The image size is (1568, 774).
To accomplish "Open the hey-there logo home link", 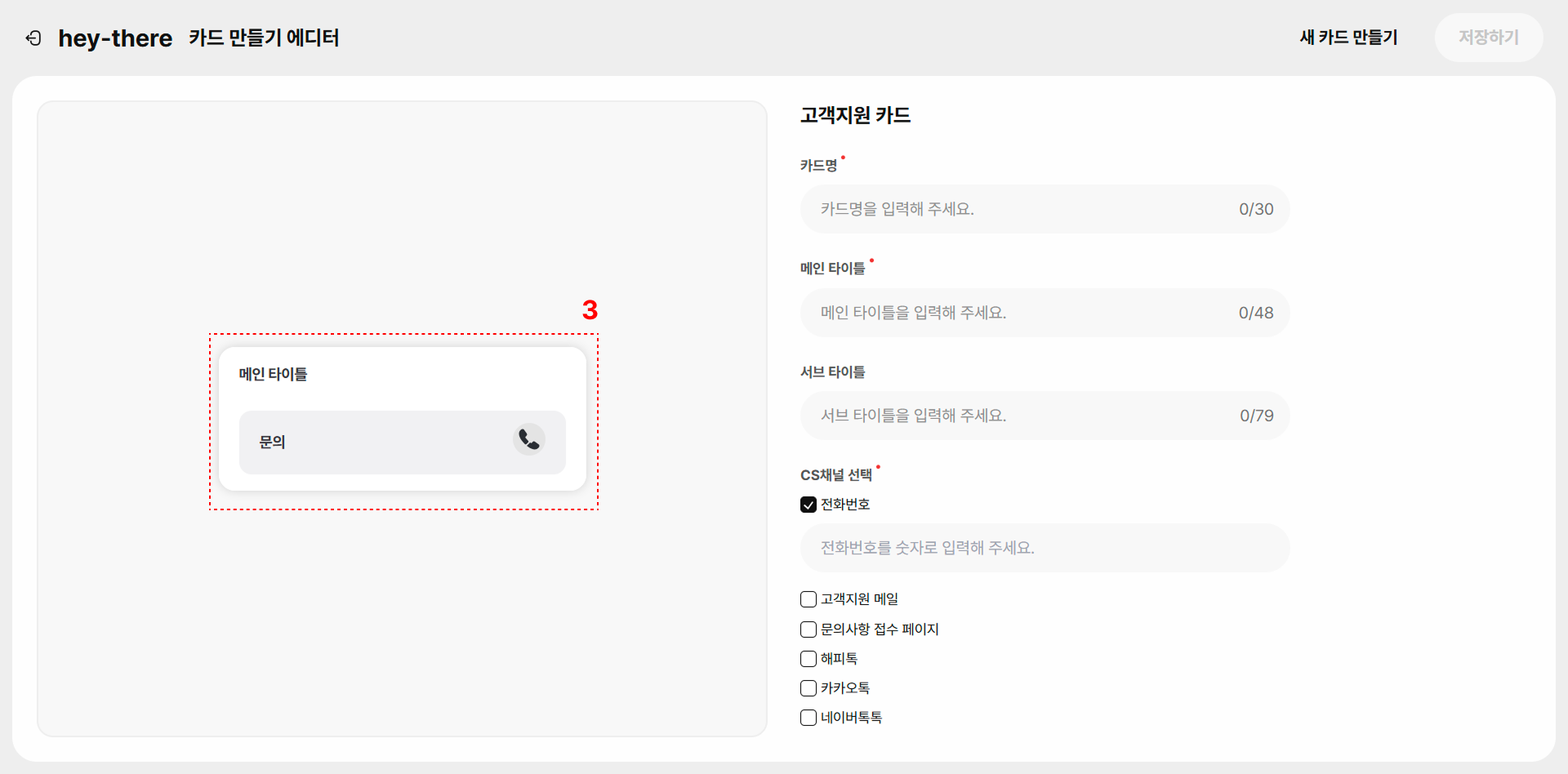I will pos(115,38).
